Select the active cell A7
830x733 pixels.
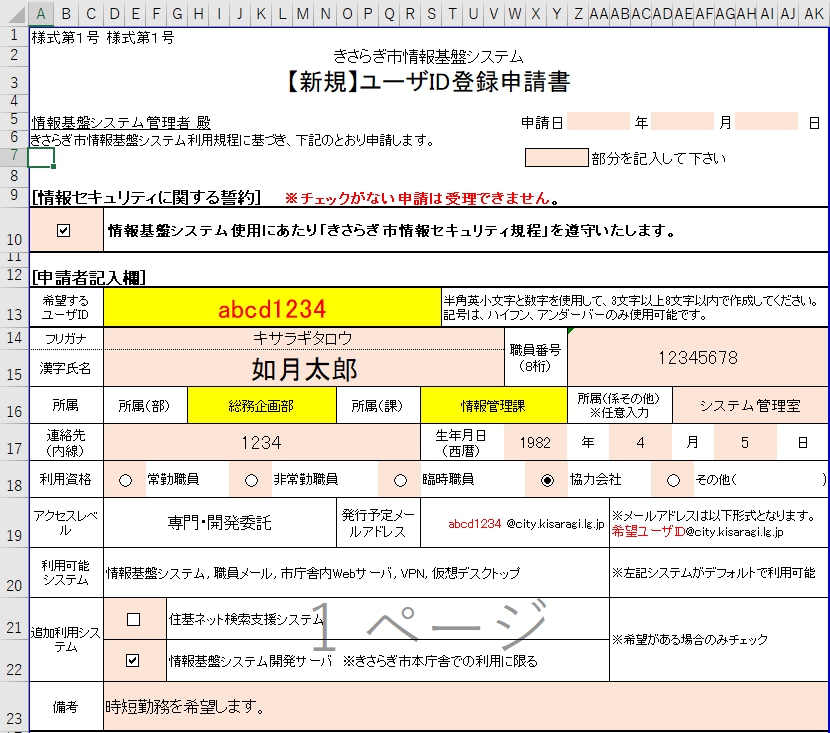(x=41, y=157)
